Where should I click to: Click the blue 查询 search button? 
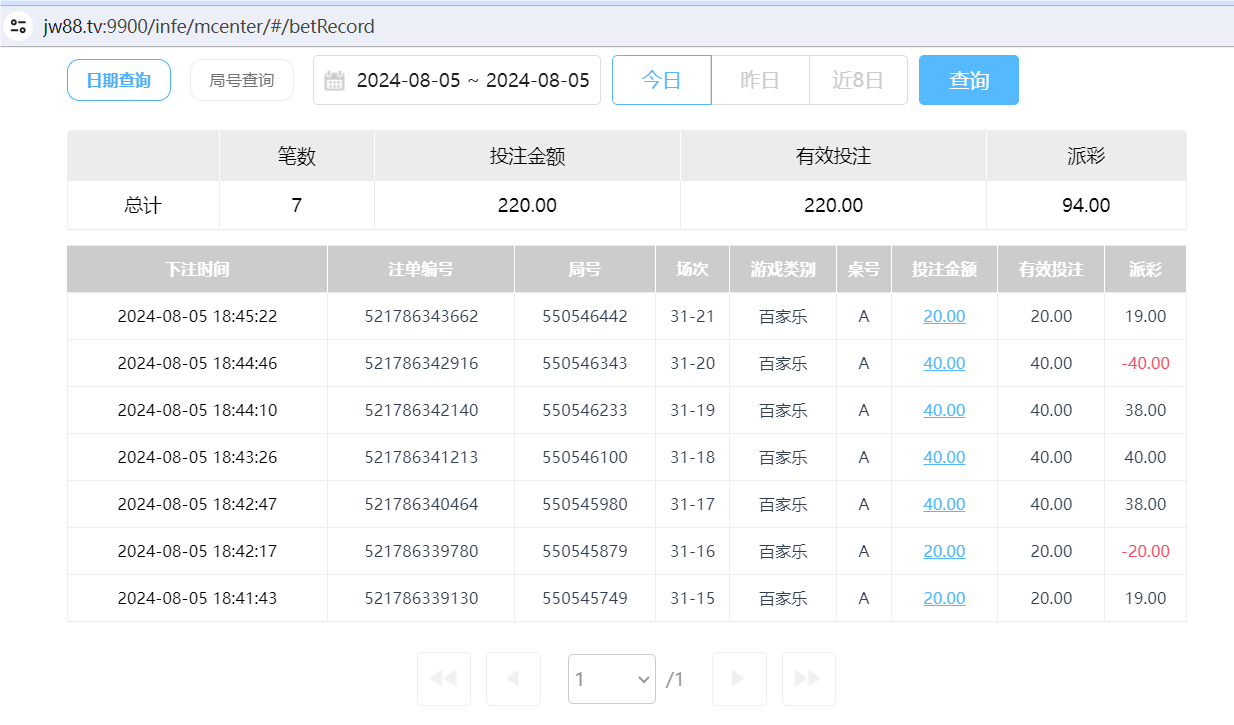[x=968, y=80]
